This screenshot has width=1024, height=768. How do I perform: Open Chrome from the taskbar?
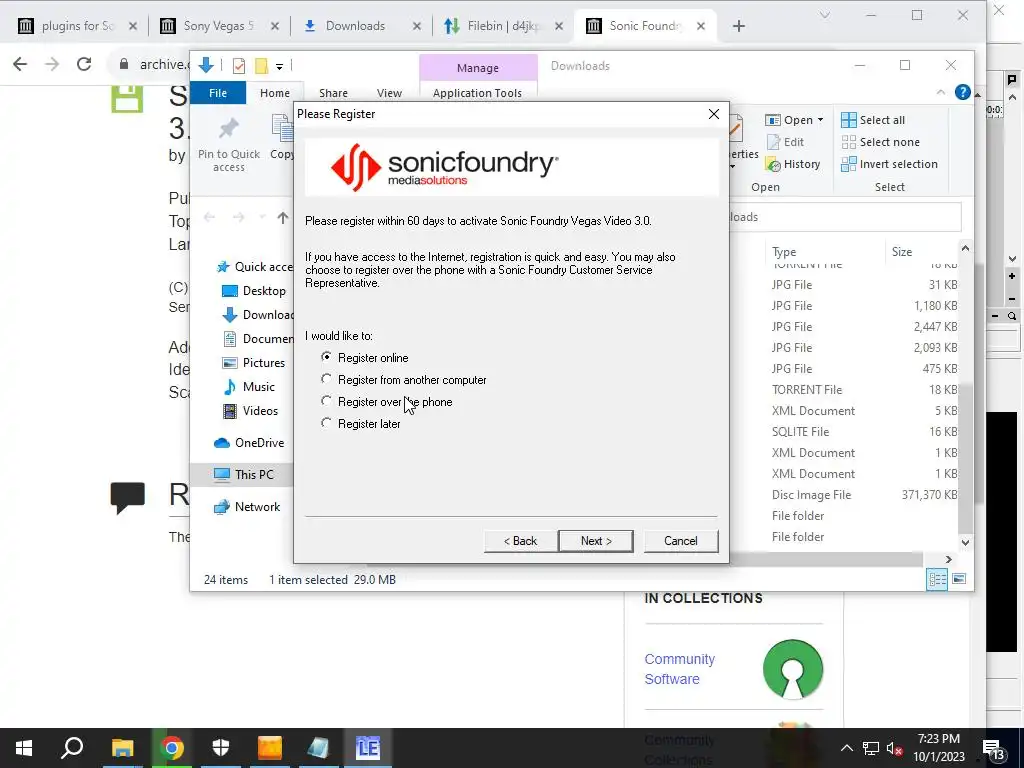pyautogui.click(x=172, y=748)
